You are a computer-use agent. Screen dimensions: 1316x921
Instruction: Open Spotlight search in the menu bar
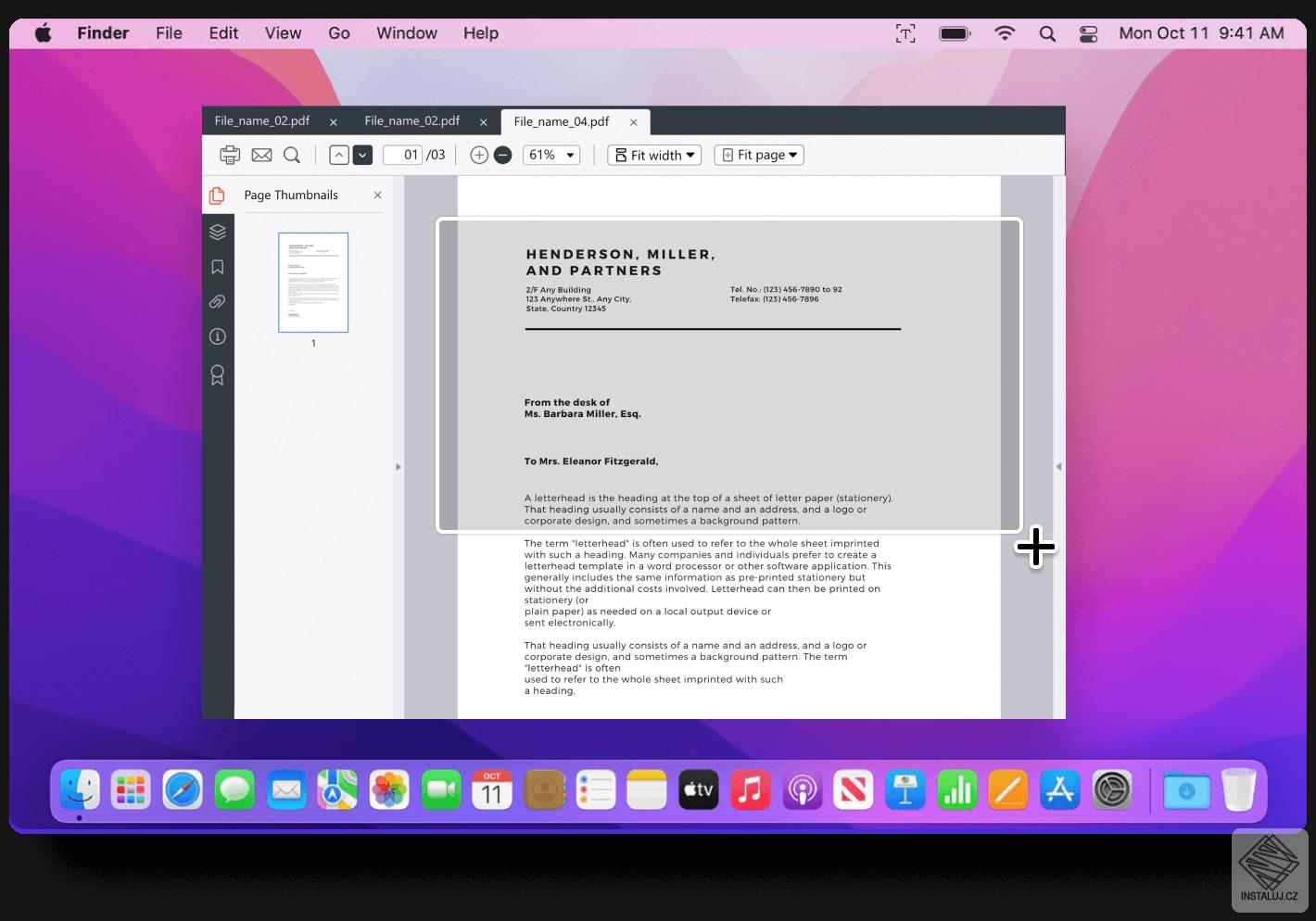point(1047,33)
